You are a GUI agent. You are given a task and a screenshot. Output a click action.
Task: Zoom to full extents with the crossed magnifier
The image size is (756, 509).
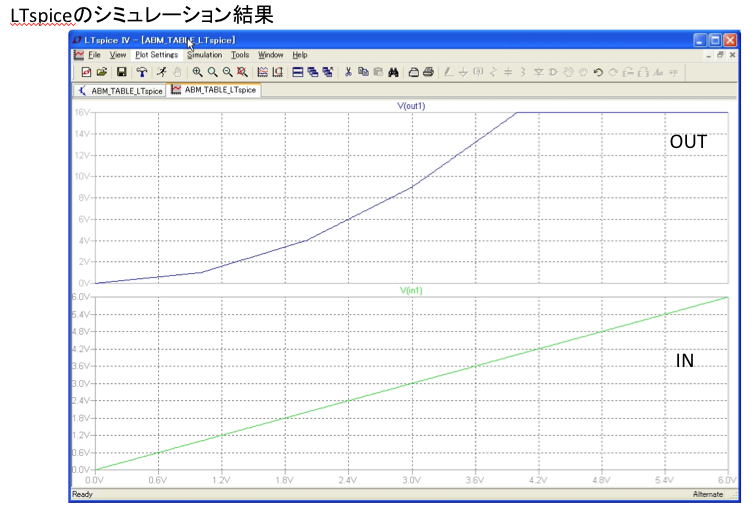[x=242, y=72]
